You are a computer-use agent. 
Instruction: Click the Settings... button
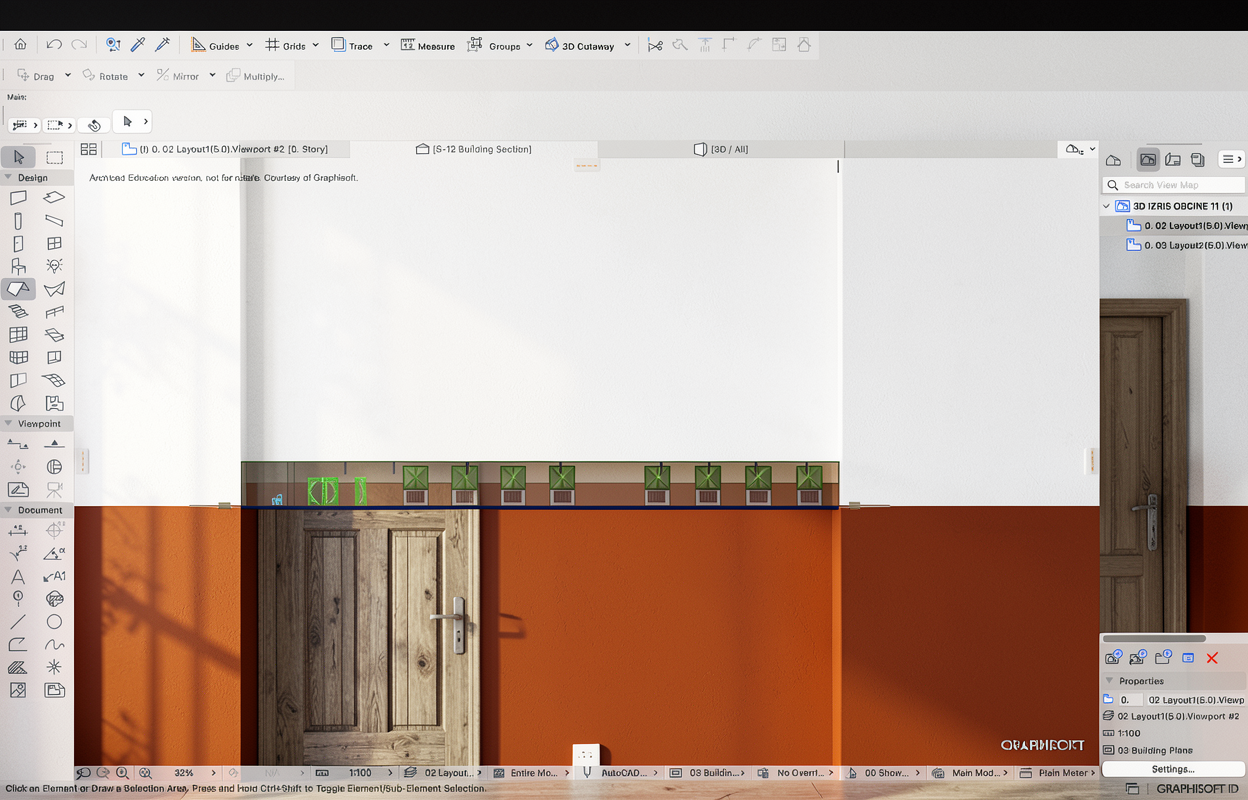[x=1172, y=769]
